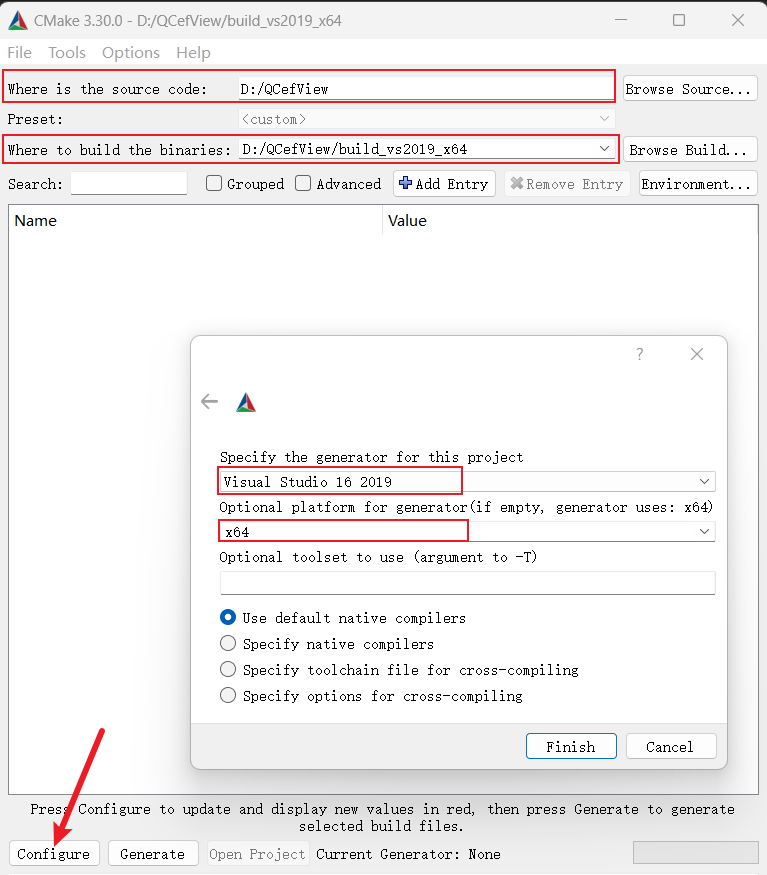
Task: Click the back arrow in the generator dialog
Action: pos(209,401)
